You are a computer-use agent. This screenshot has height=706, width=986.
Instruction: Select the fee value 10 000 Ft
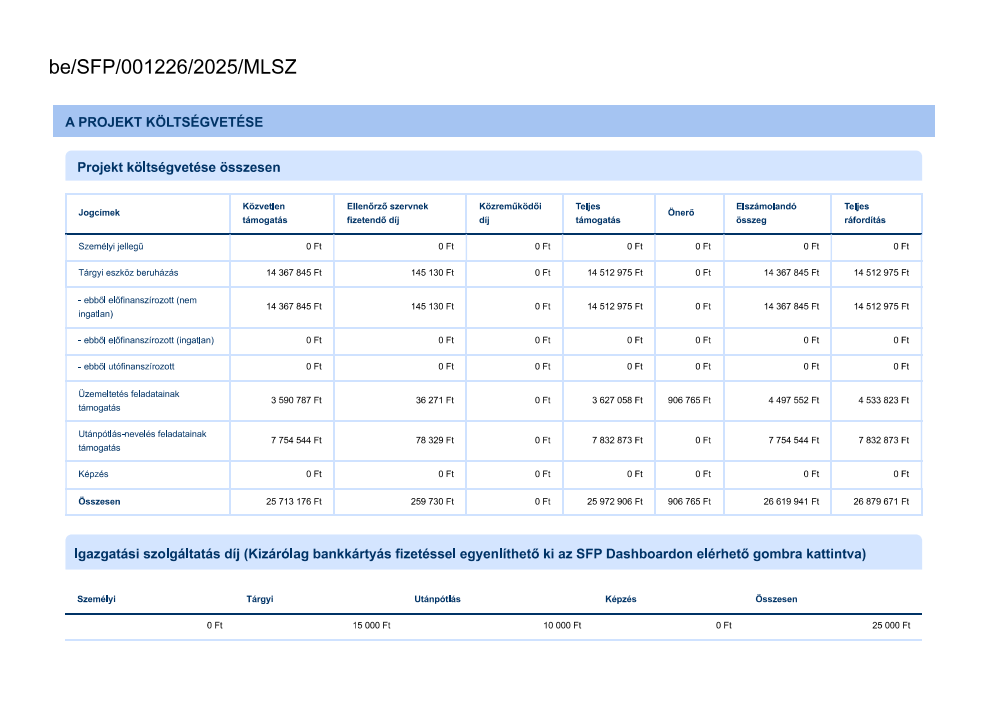(x=562, y=626)
